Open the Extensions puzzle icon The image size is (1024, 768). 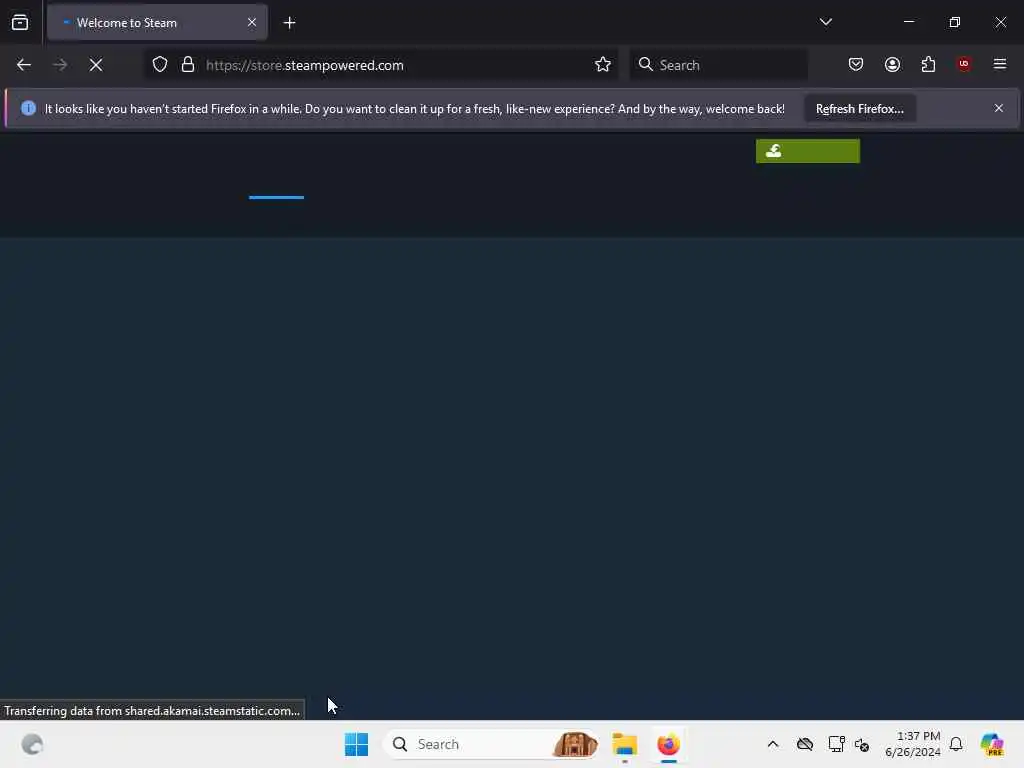(928, 65)
